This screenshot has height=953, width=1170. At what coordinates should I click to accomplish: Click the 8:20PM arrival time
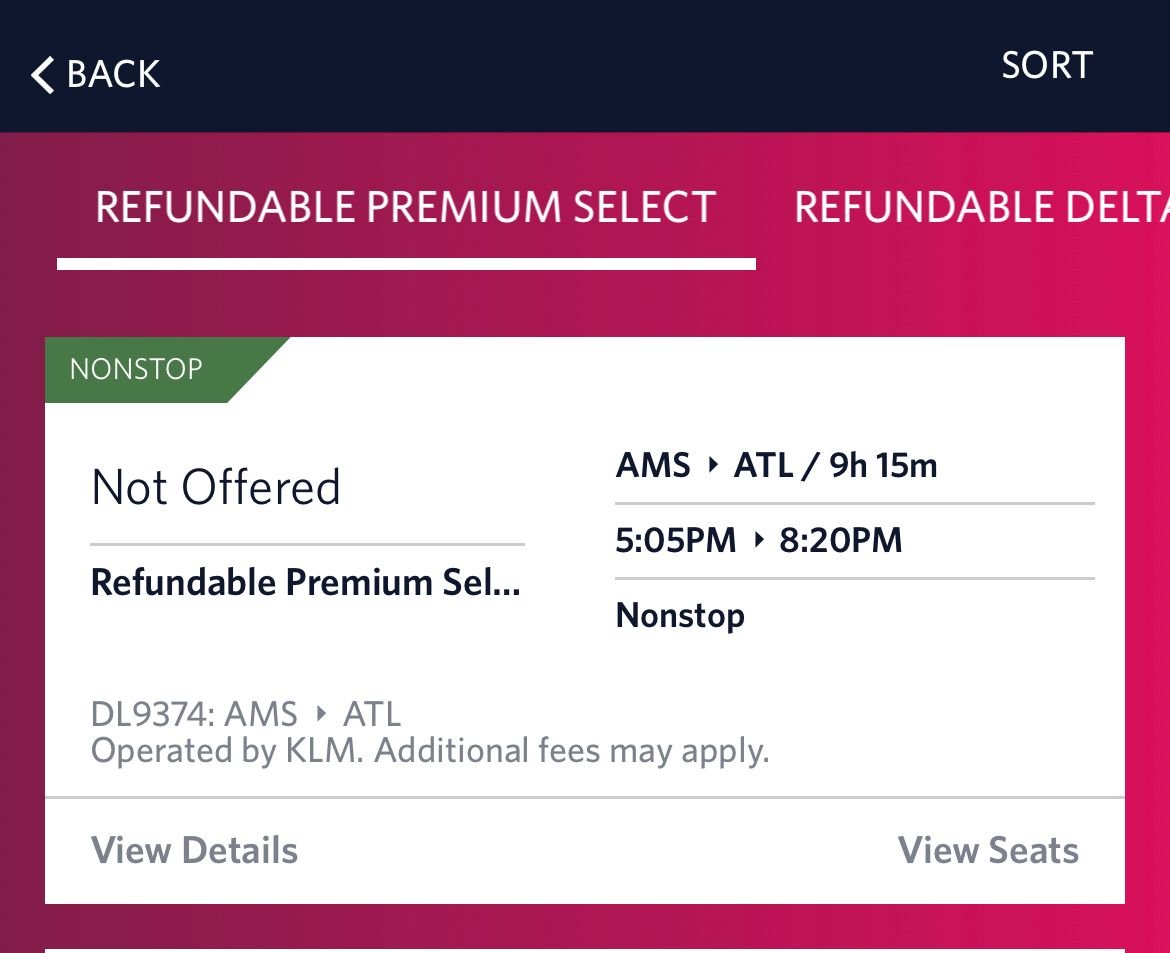(x=841, y=541)
